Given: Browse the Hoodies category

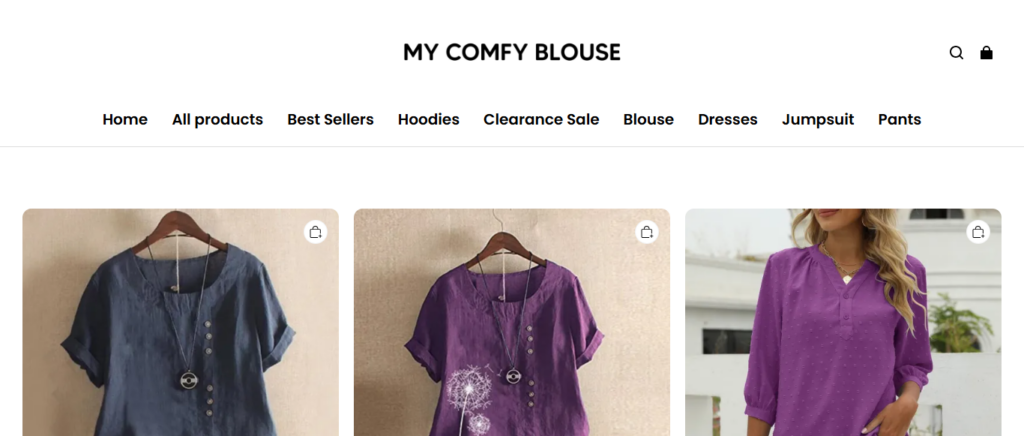Looking at the screenshot, I should tap(428, 120).
